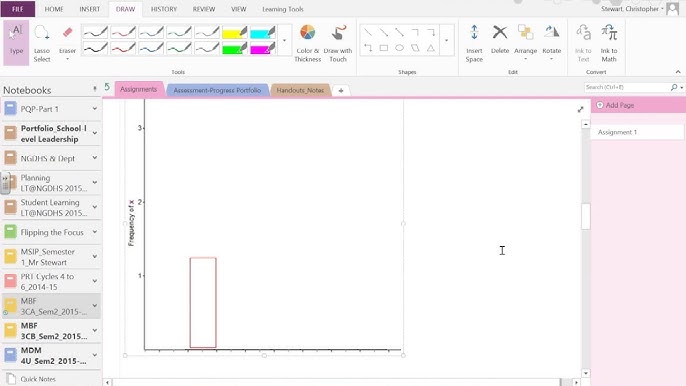Click the Add Page button
The image size is (686, 386).
tap(615, 105)
